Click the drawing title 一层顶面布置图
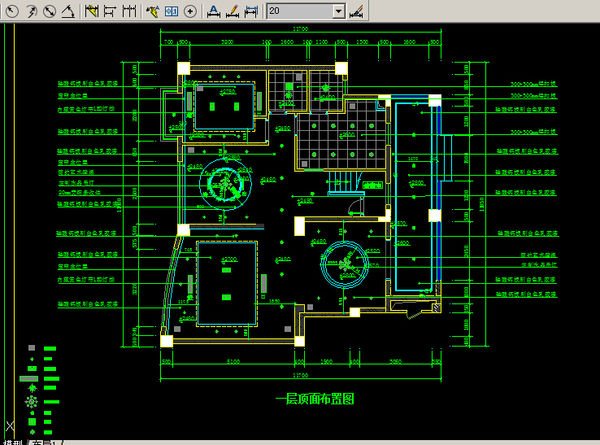The image size is (600, 445). (315, 399)
